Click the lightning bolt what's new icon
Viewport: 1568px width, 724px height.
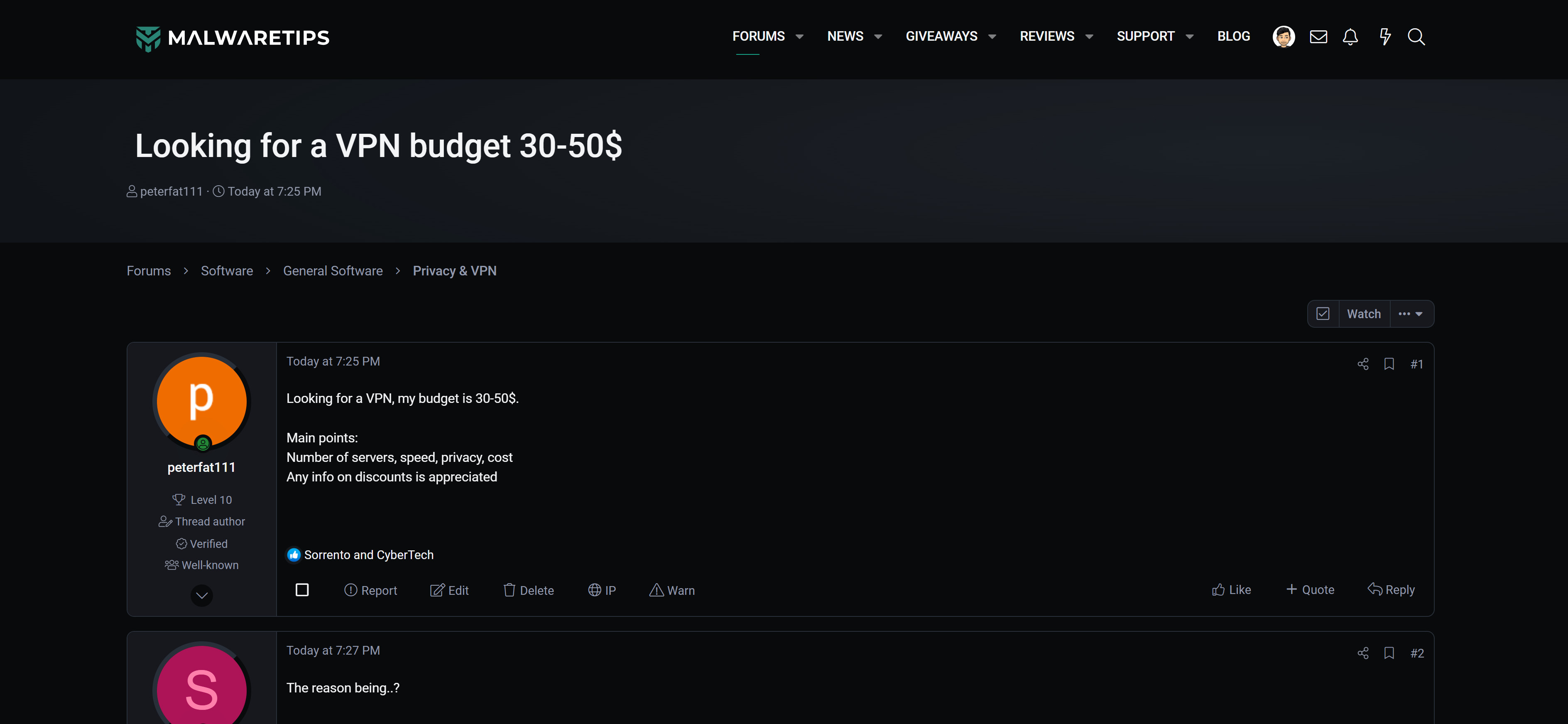(x=1385, y=37)
